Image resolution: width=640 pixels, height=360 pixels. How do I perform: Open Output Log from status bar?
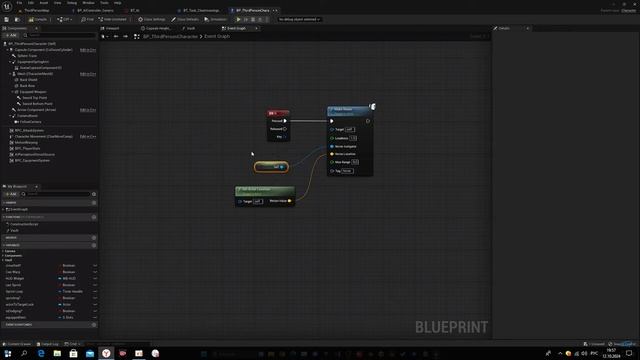tap(47, 344)
